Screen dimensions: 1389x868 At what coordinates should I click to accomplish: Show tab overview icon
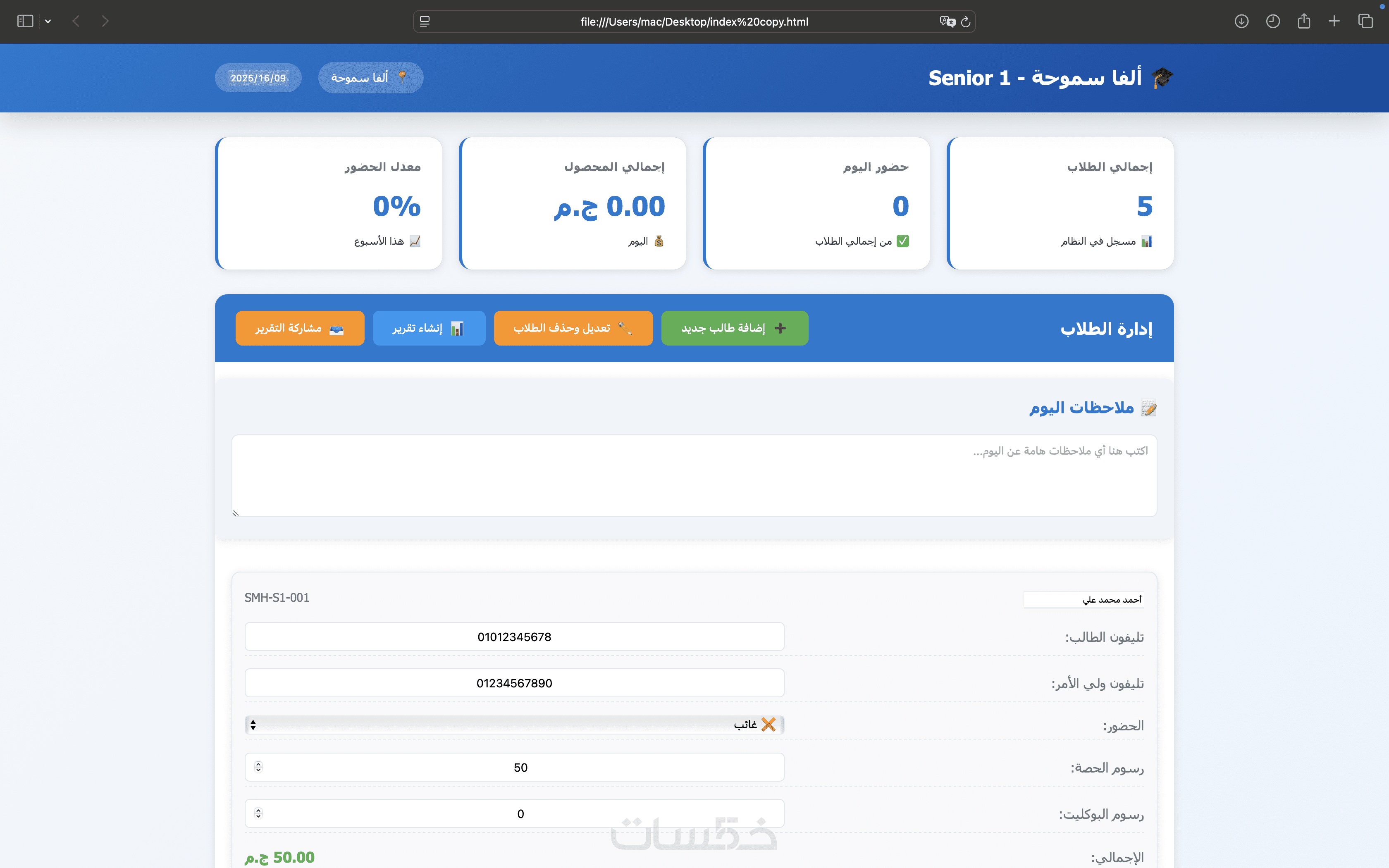[x=1365, y=21]
